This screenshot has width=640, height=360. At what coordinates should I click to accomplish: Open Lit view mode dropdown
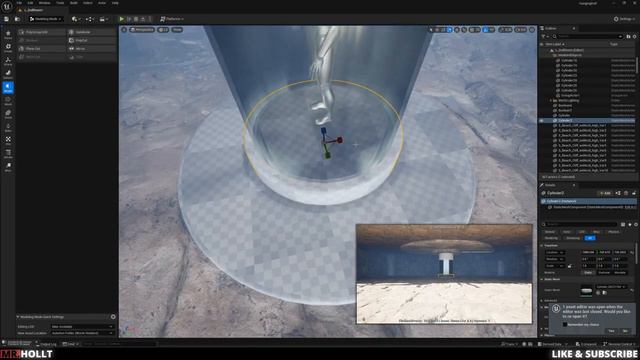pos(163,30)
